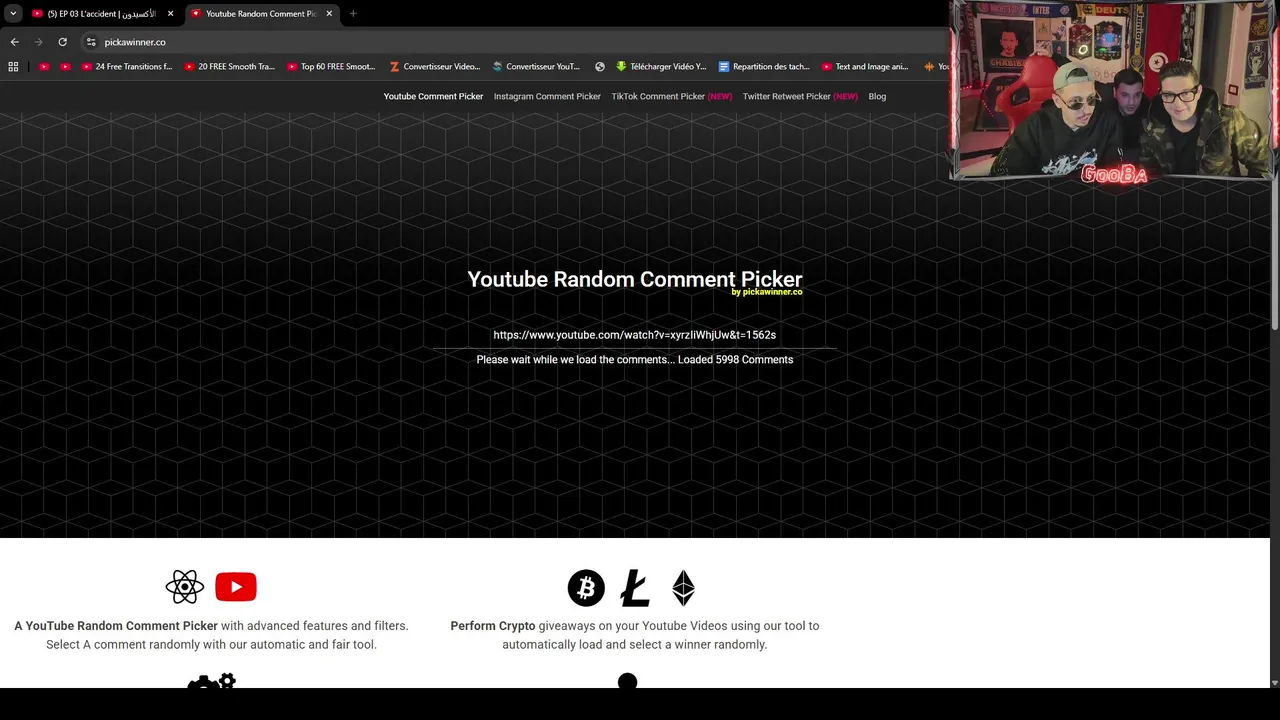Open the Text and Image ani... bookmark
The height and width of the screenshot is (720, 1280).
[x=865, y=67]
